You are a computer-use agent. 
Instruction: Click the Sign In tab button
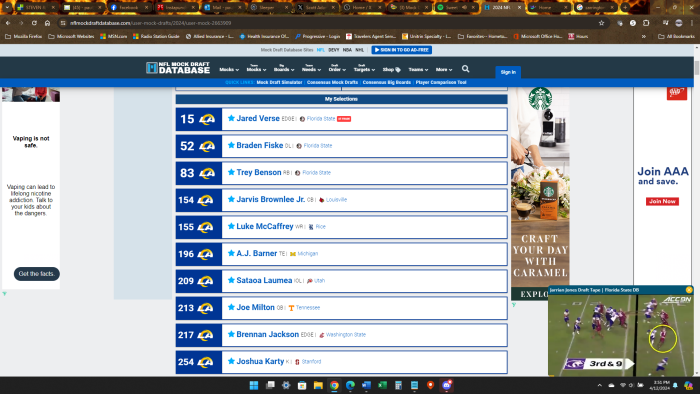[508, 72]
